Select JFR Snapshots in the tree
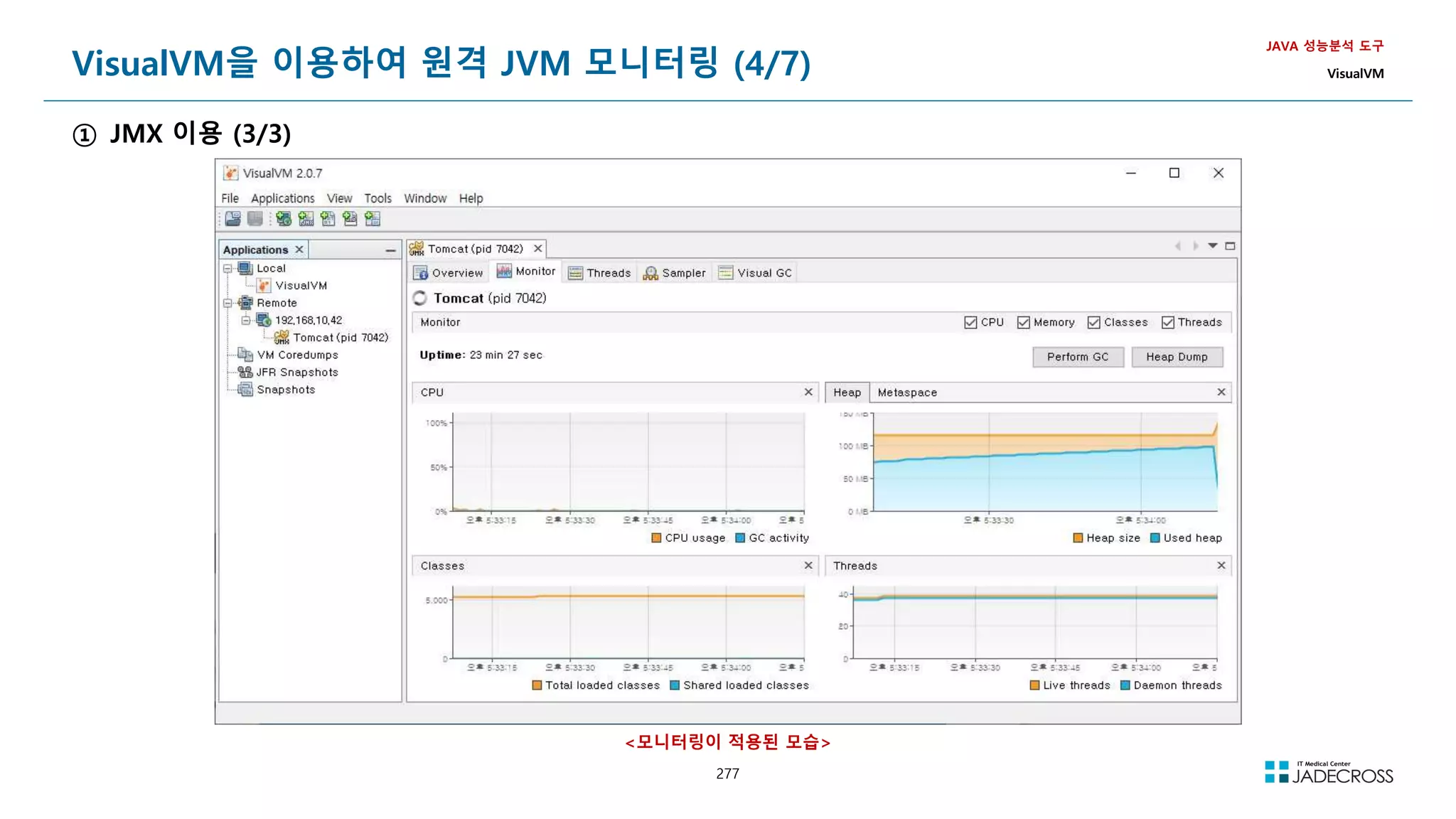1456x819 pixels. coord(297,373)
